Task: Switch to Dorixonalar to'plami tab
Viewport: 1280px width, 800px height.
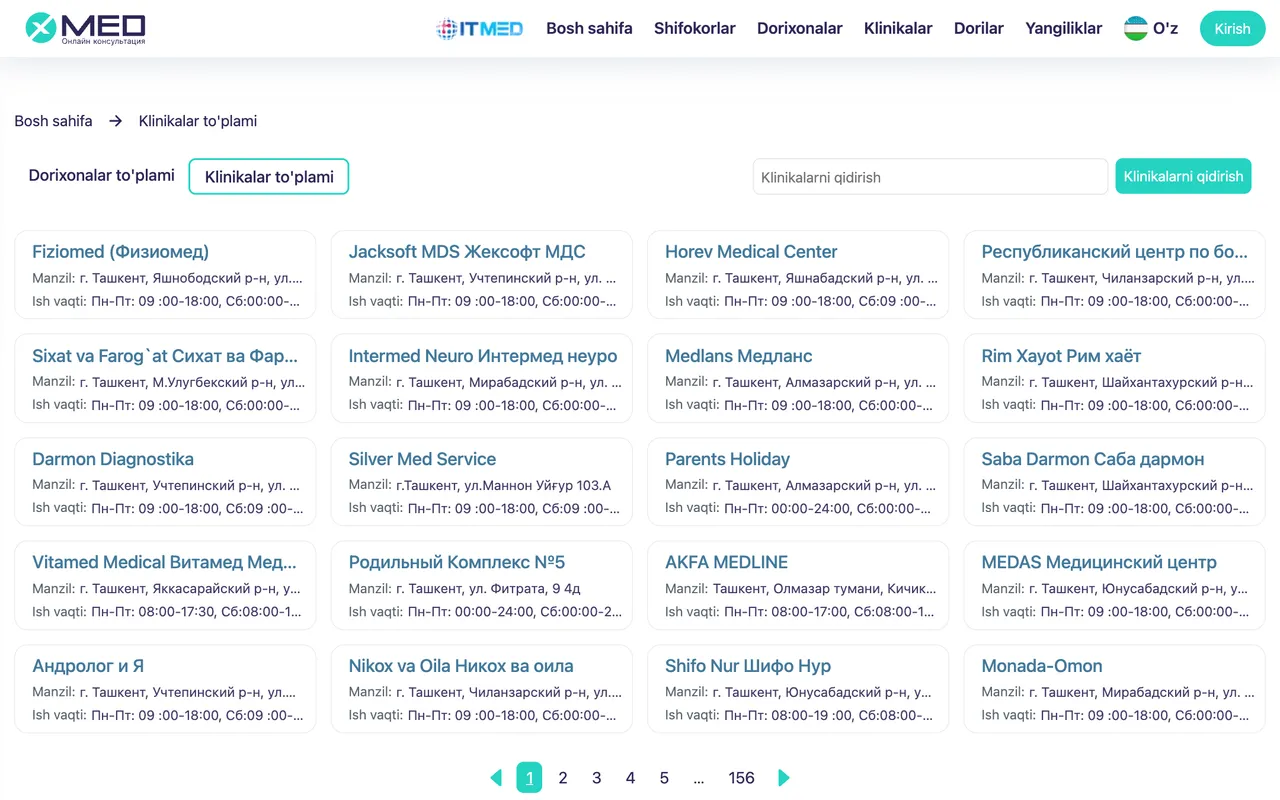Action: pos(102,175)
